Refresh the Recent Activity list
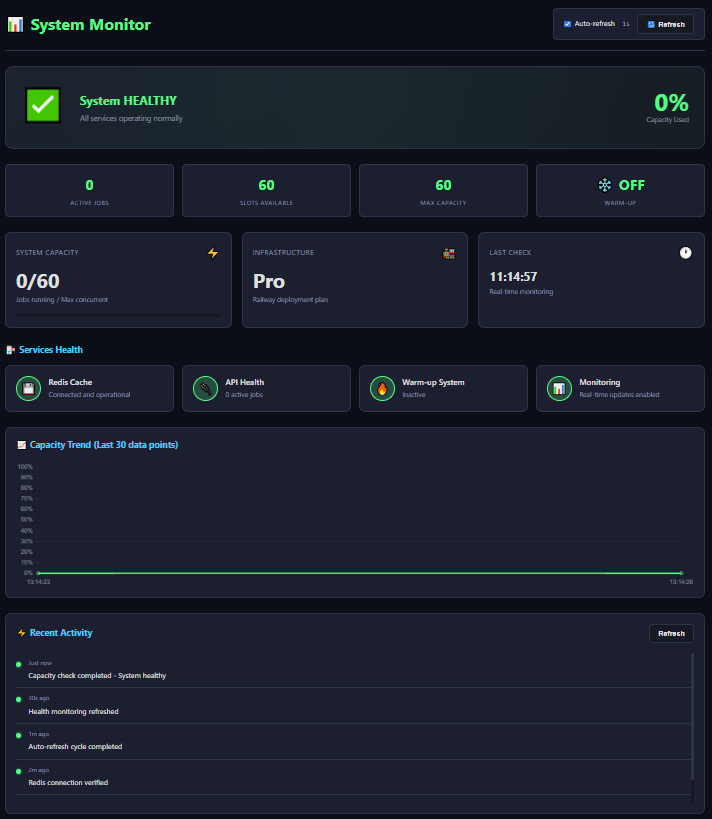Screen dimensions: 712x819 (671, 634)
